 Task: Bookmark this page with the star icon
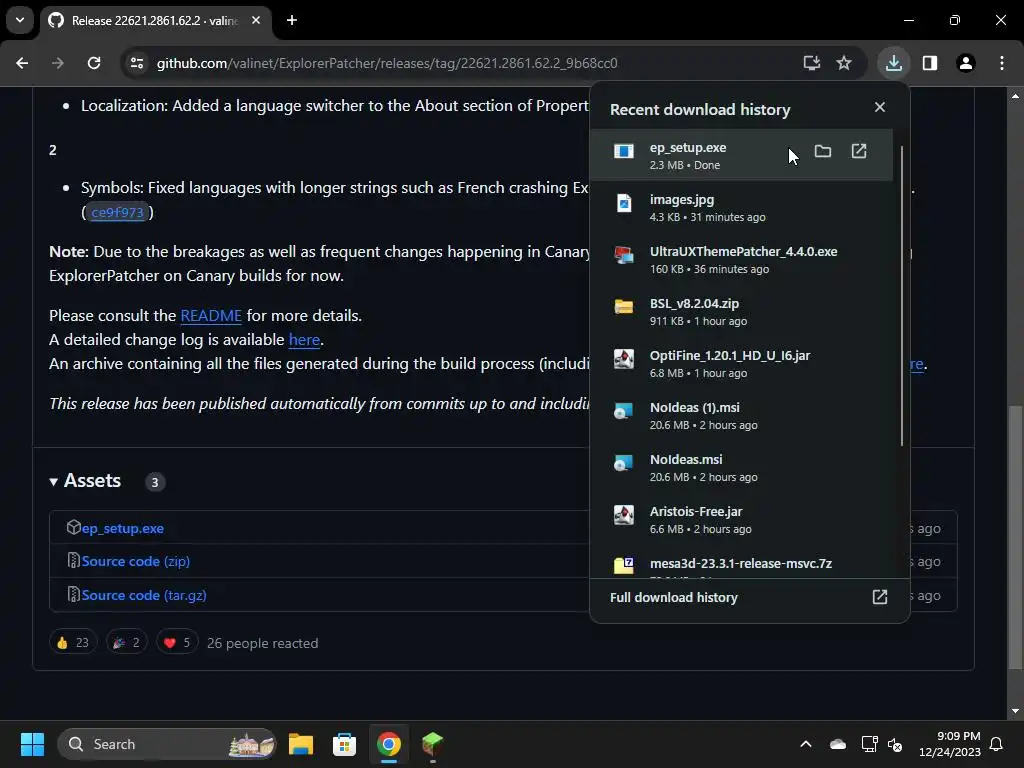[844, 63]
